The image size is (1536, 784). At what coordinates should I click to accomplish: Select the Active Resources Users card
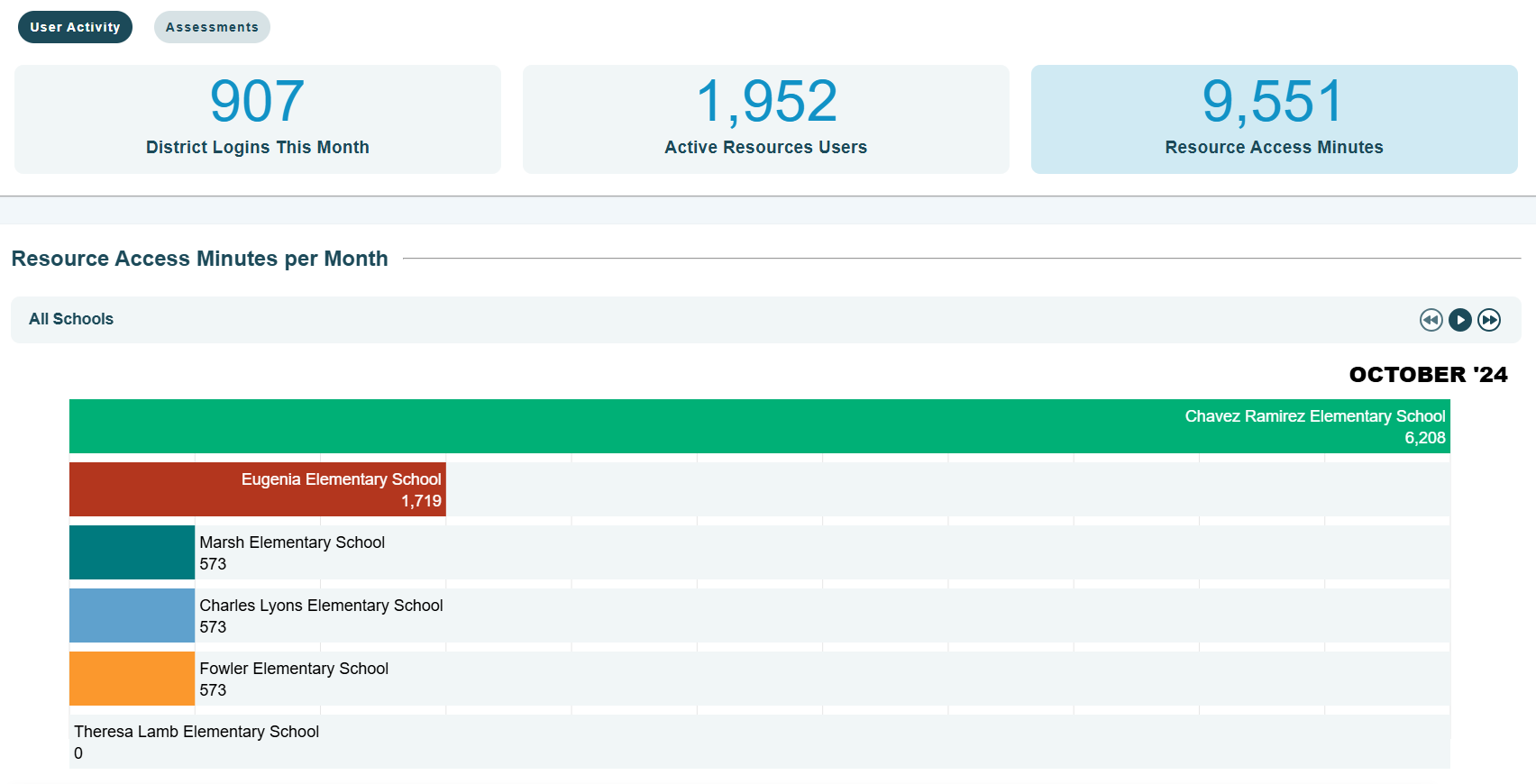(x=766, y=119)
